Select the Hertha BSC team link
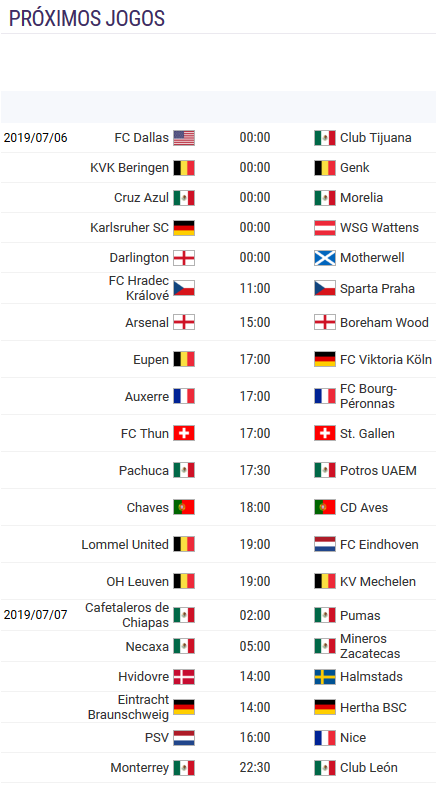436x788 pixels. pyautogui.click(x=373, y=708)
